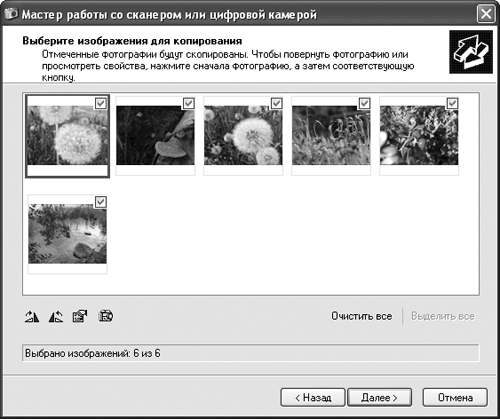Close the wizard window
Image resolution: width=500 pixels, height=419 pixels.
tap(486, 14)
